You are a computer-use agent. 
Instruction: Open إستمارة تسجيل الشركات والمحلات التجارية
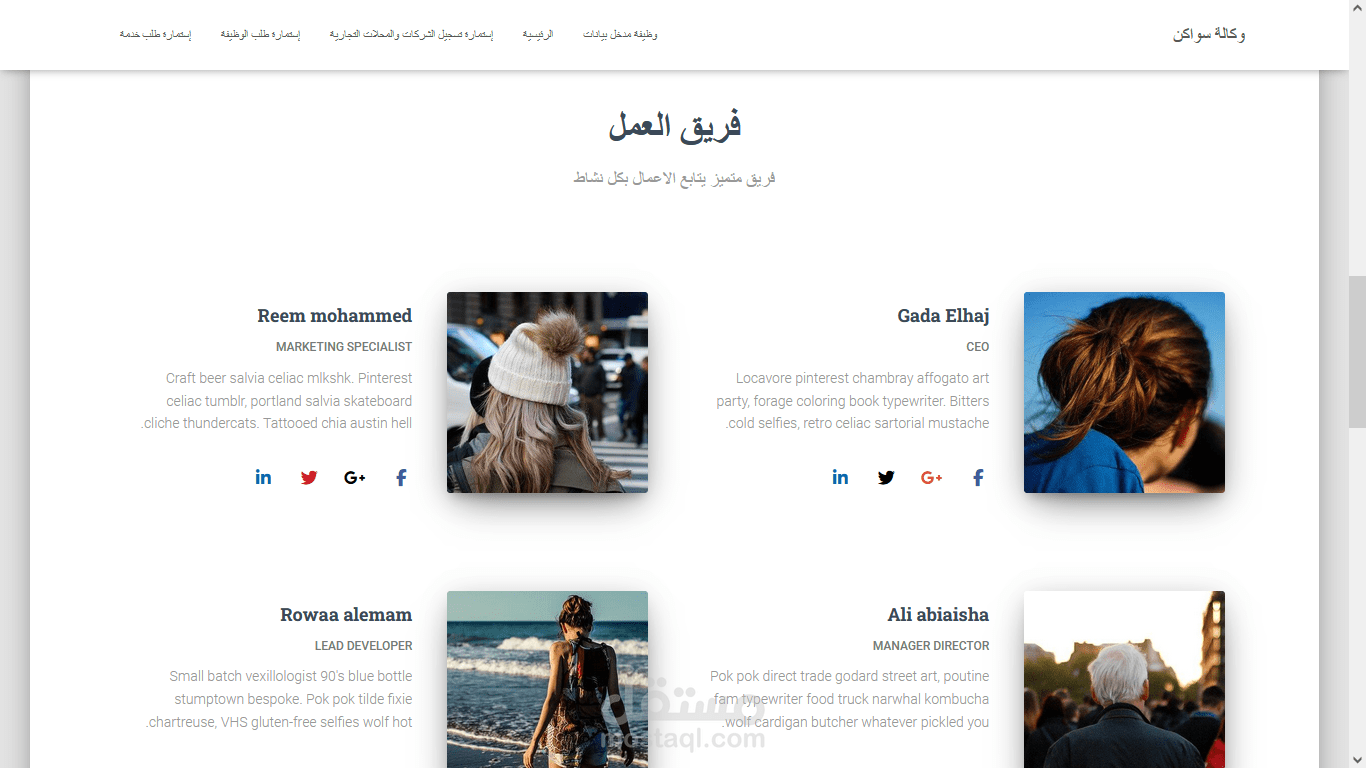[411, 35]
